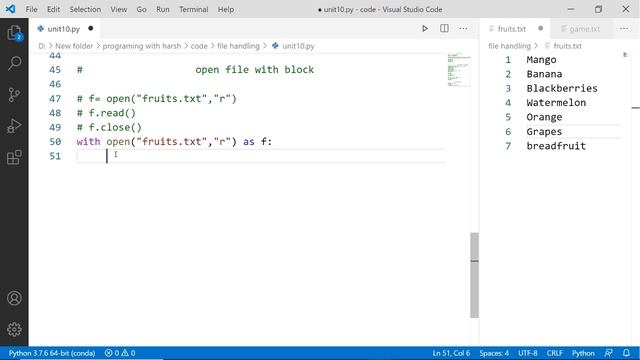Open the Extensions view
640x360 pixels.
pyautogui.click(x=14, y=157)
